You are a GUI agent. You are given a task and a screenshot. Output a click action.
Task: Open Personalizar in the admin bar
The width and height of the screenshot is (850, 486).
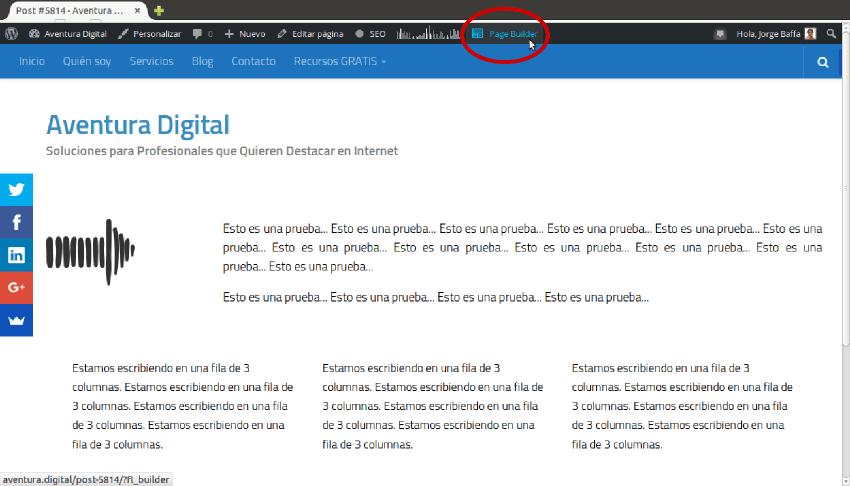149,33
